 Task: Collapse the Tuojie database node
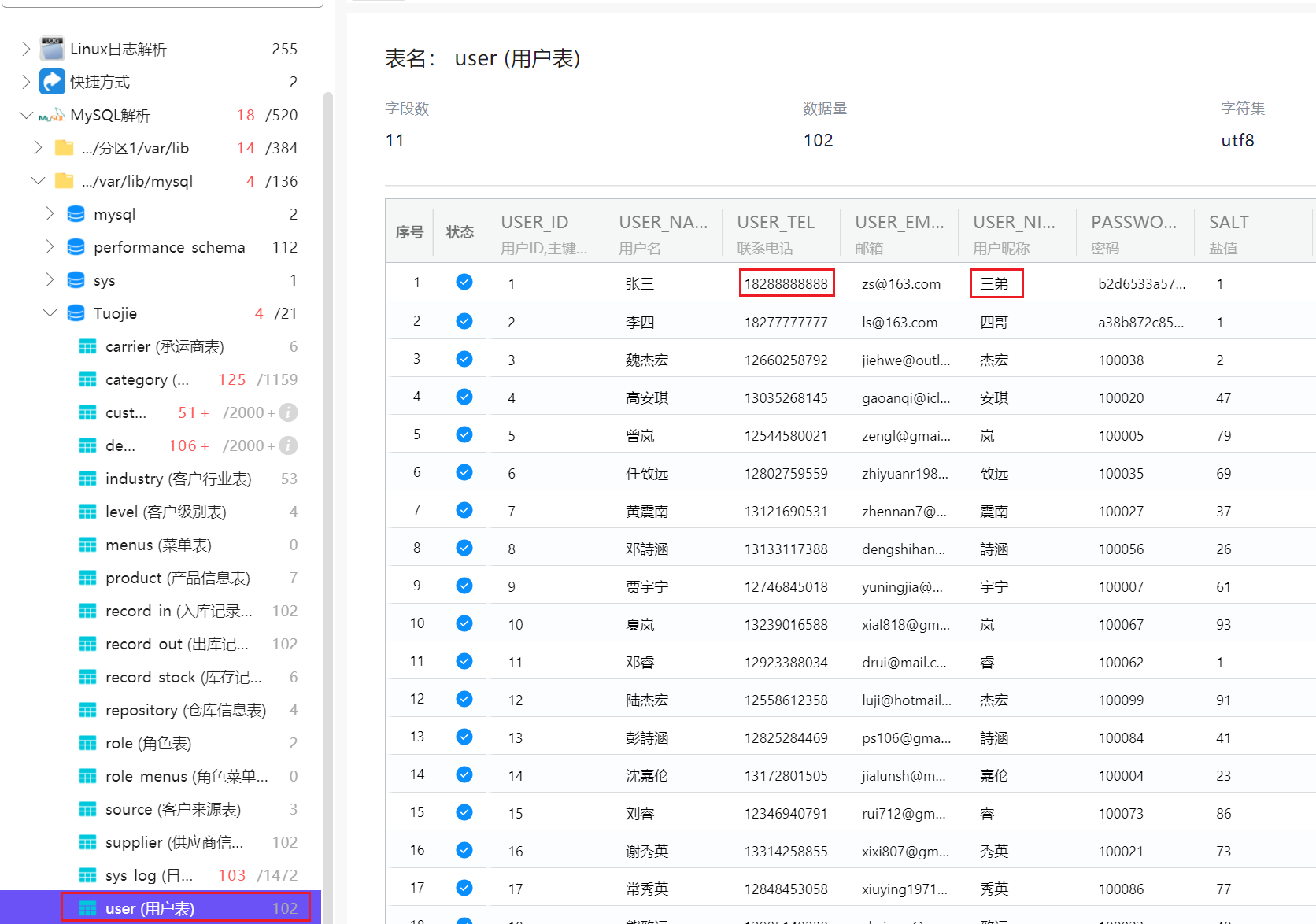pos(50,313)
